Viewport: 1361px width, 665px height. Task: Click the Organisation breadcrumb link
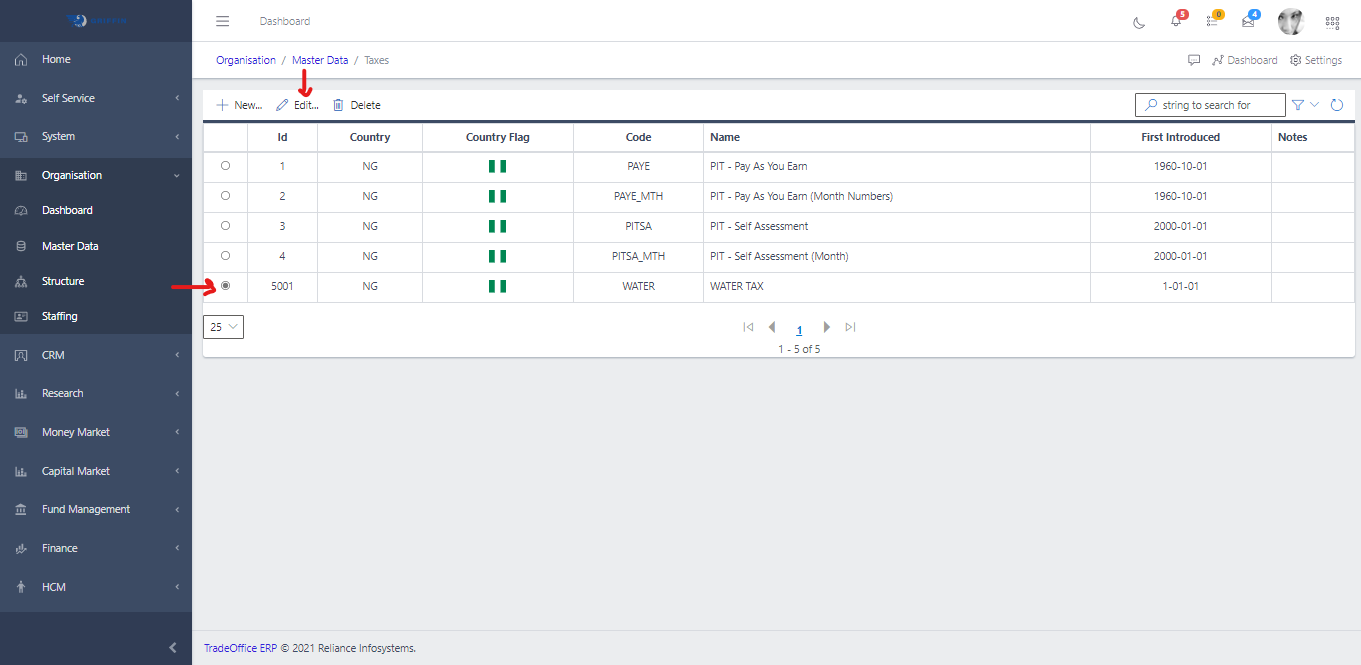click(246, 60)
